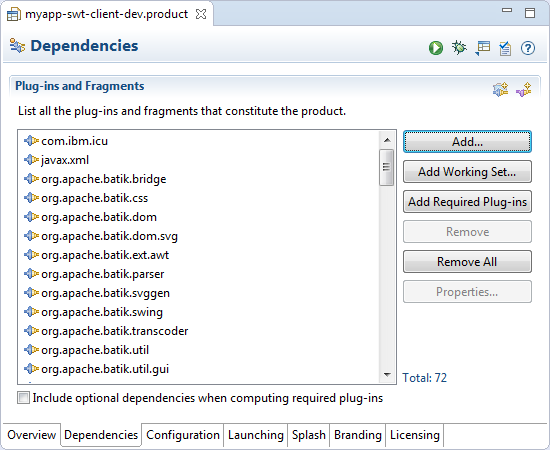This screenshot has height=450, width=550.
Task: Click the Remove All button
Action: [467, 262]
